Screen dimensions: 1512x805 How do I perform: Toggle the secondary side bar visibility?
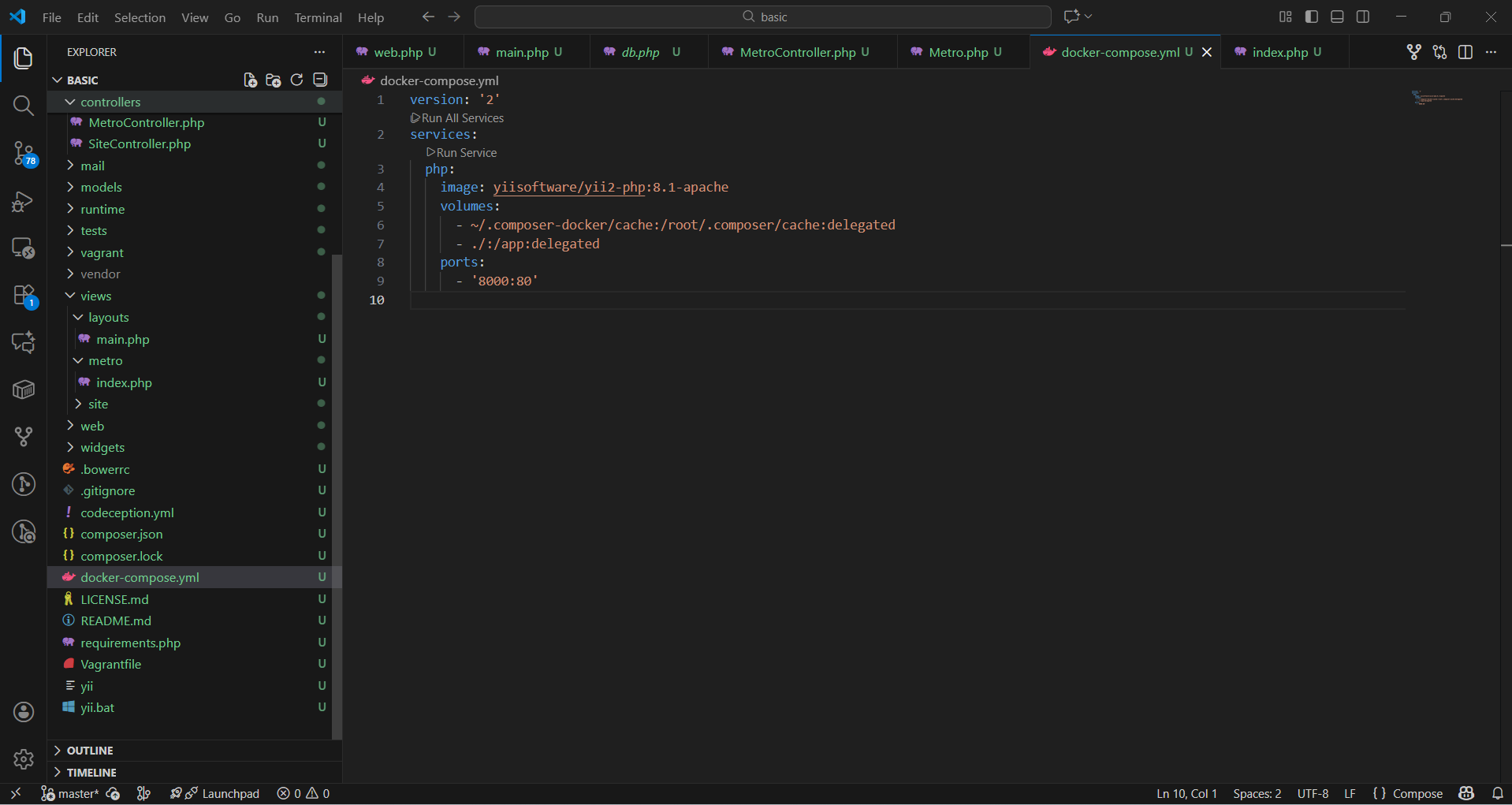pyautogui.click(x=1363, y=17)
